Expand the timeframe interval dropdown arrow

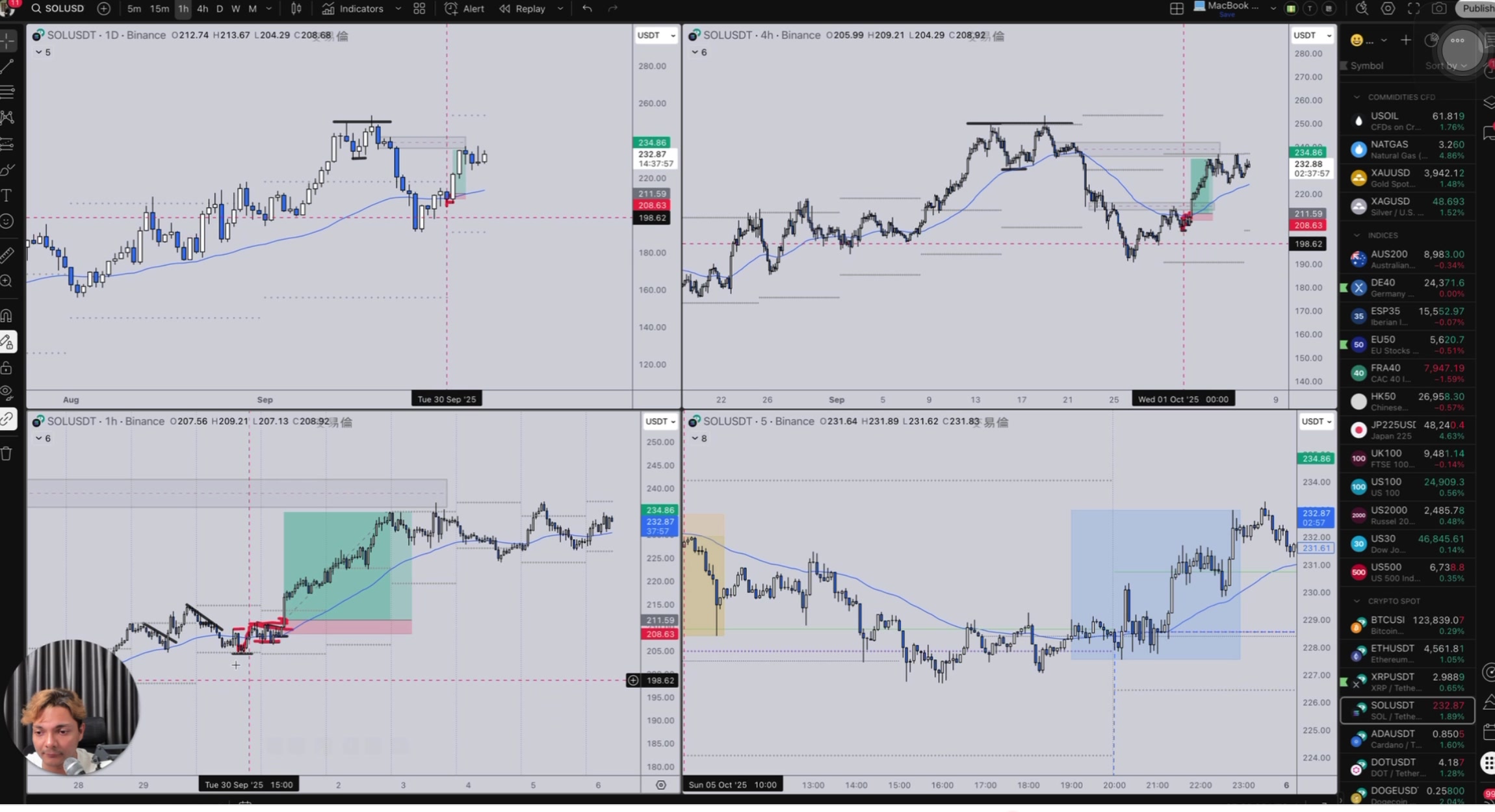[269, 8]
